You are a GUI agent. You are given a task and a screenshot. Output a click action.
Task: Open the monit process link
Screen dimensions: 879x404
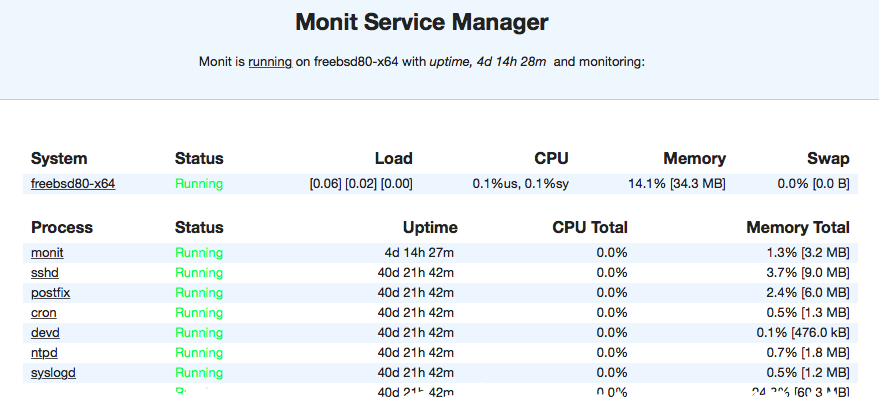click(x=47, y=252)
